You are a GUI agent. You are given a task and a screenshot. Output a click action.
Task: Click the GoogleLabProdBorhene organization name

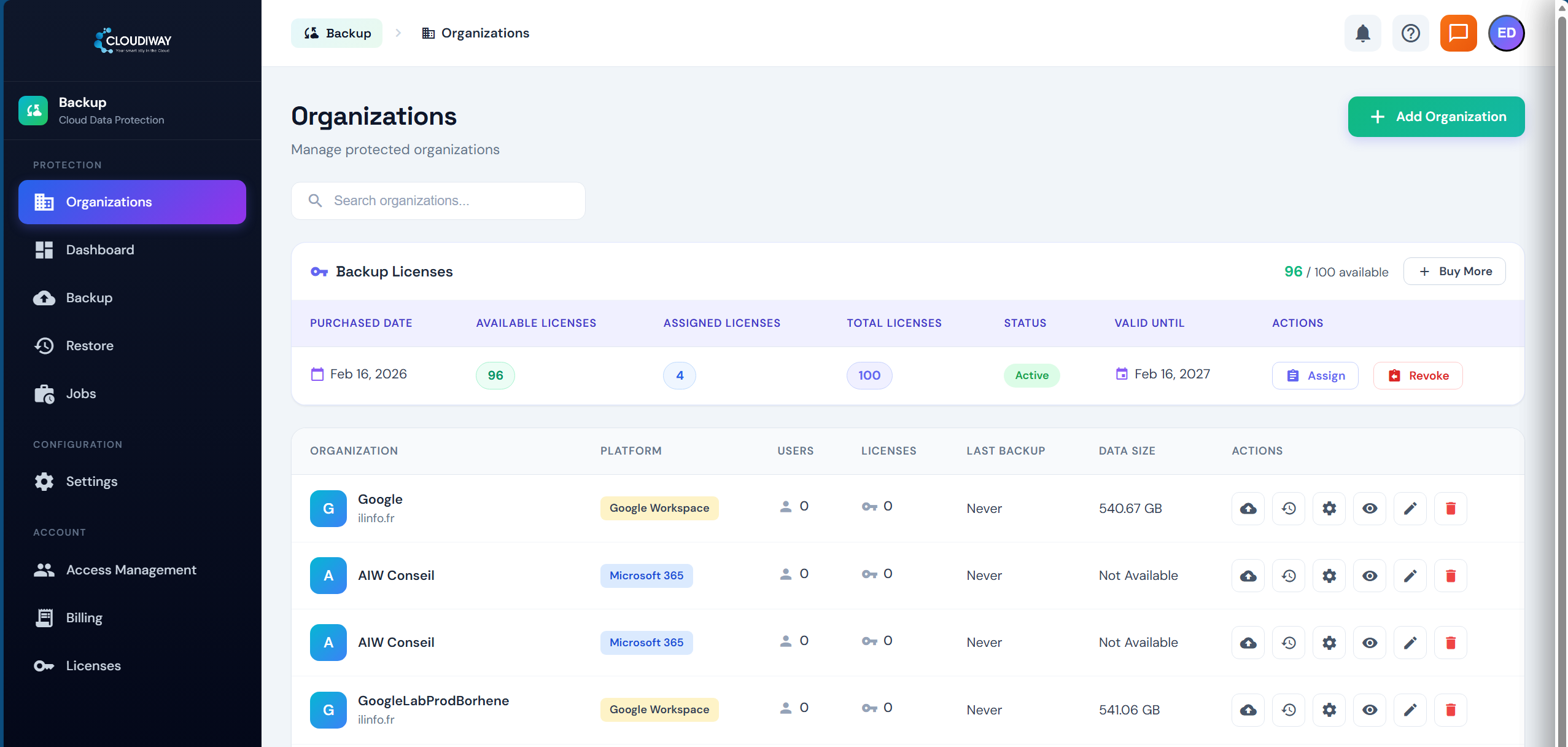coord(433,701)
